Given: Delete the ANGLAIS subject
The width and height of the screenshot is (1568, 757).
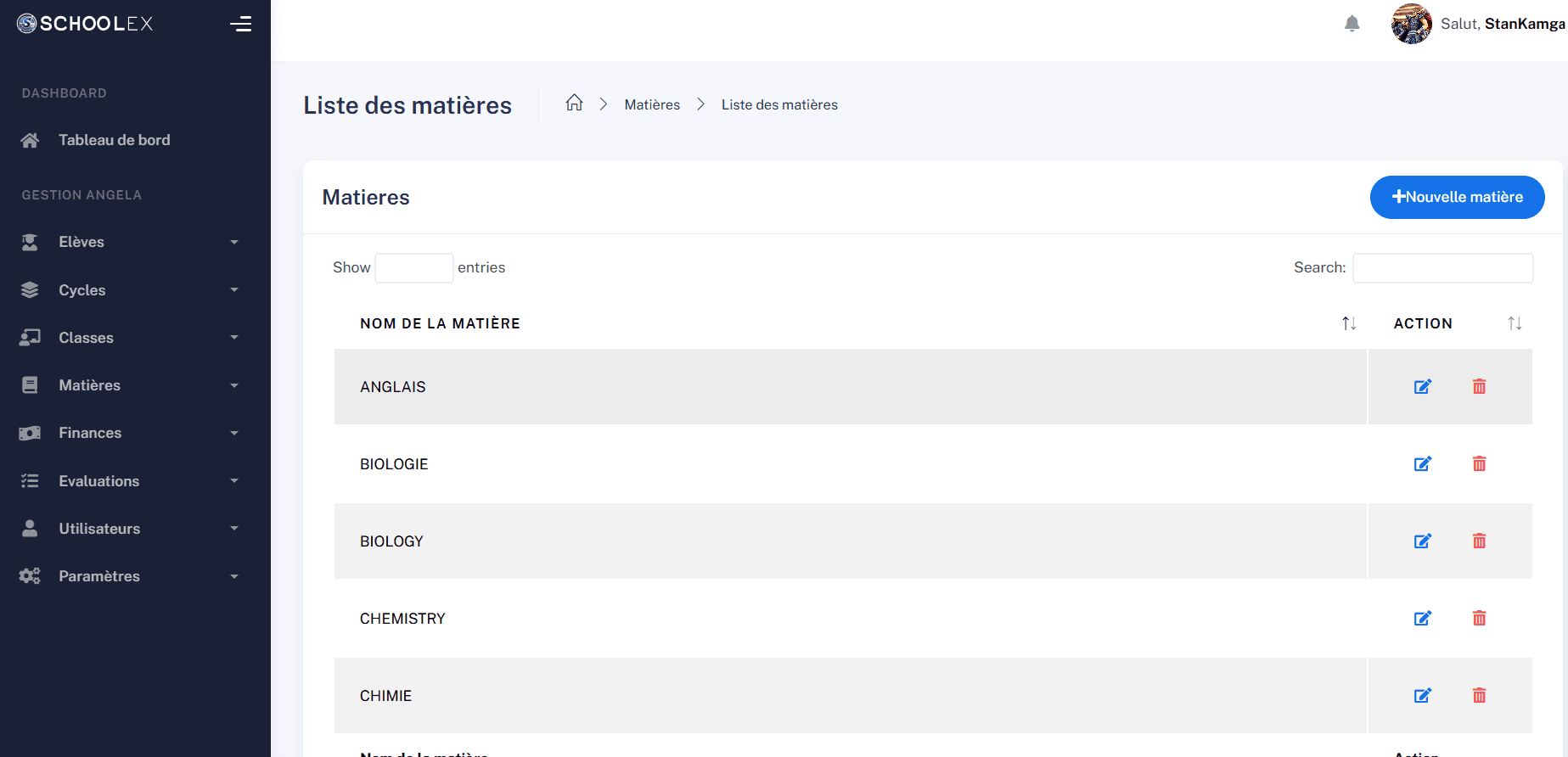Looking at the screenshot, I should click(x=1479, y=387).
